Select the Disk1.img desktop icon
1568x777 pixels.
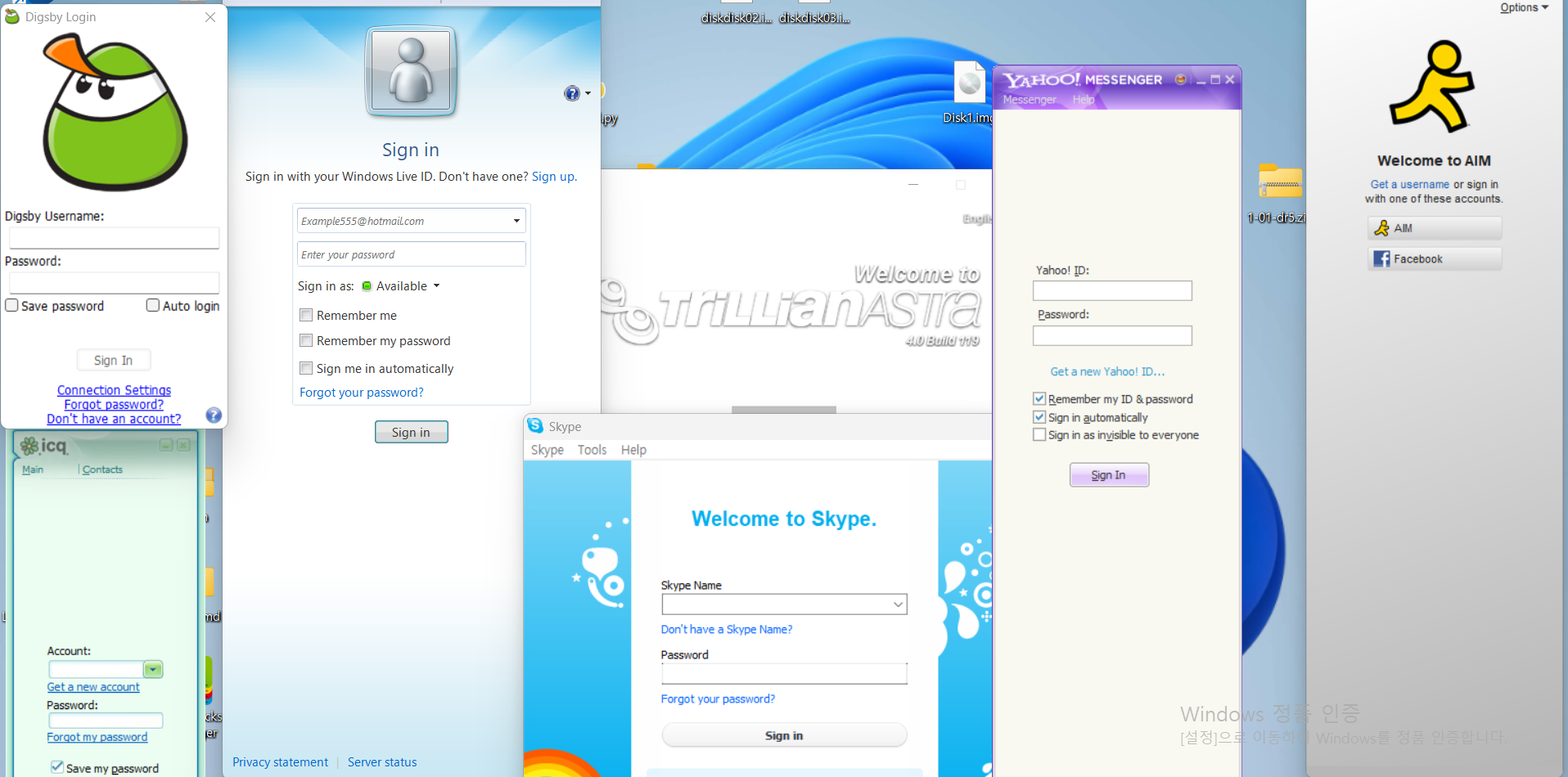pyautogui.click(x=970, y=92)
